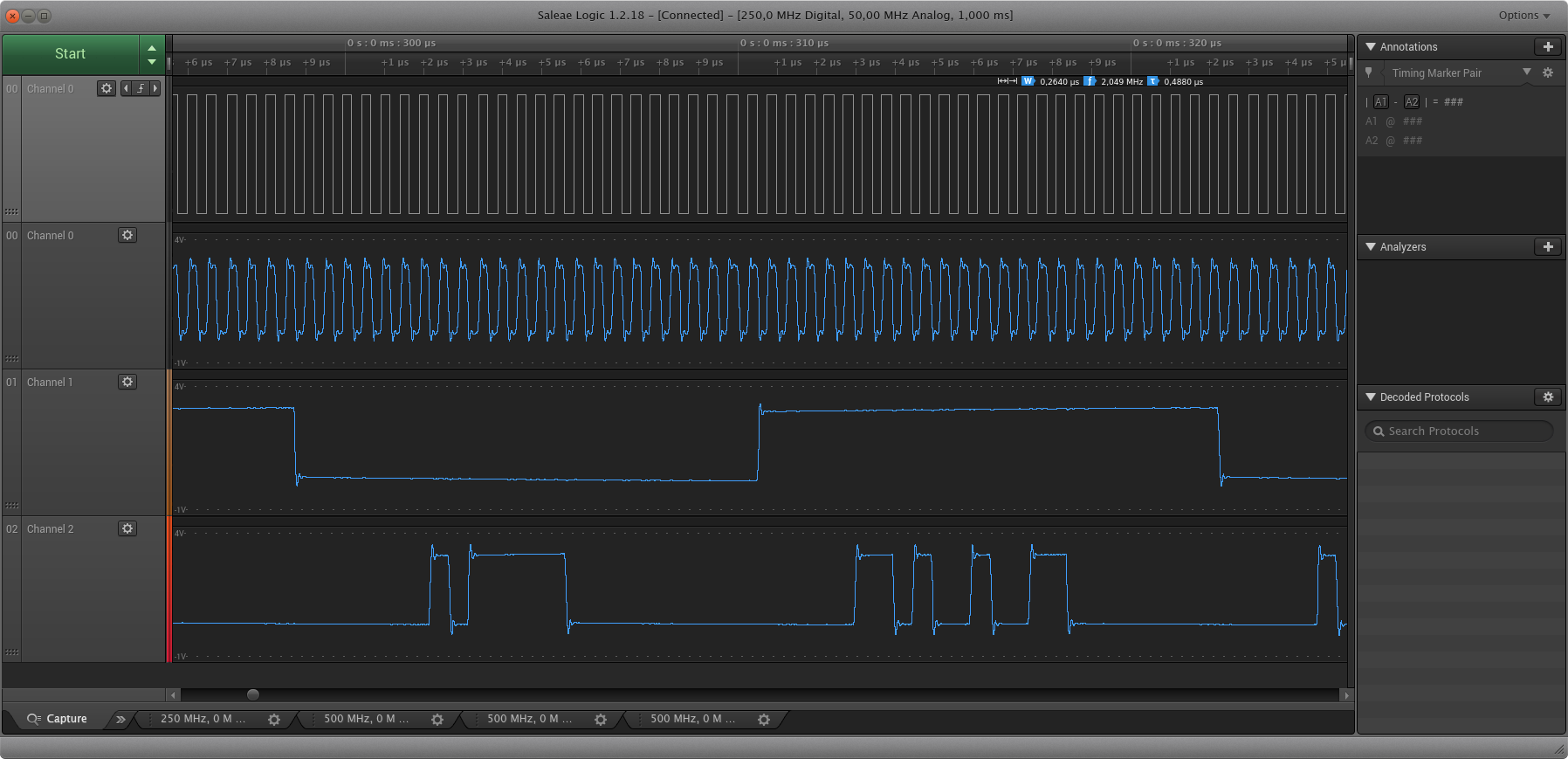Click the Channel 2 red color strip
The image size is (1568, 759).
(168, 589)
